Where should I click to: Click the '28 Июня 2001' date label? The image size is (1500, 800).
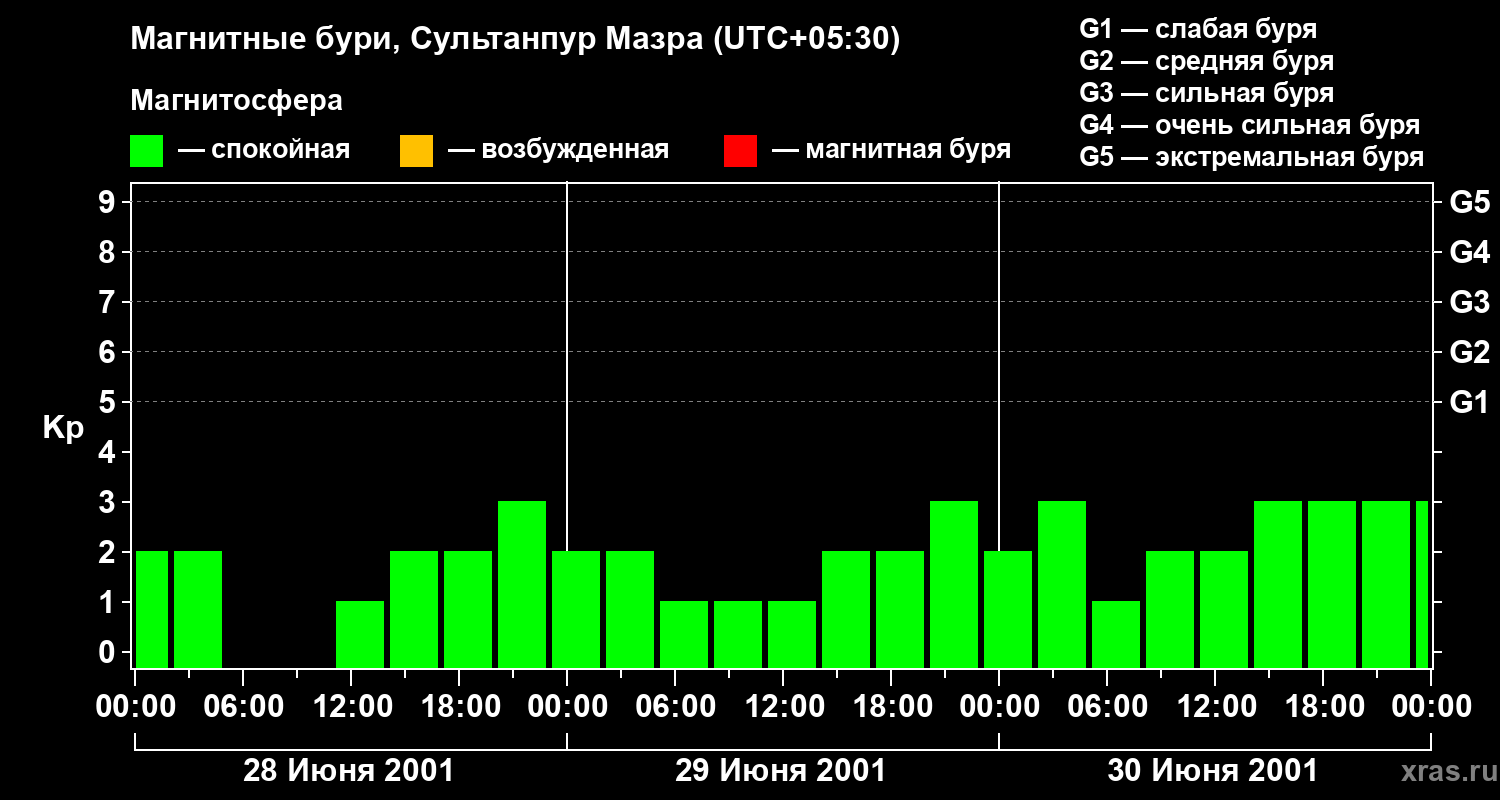click(x=349, y=771)
